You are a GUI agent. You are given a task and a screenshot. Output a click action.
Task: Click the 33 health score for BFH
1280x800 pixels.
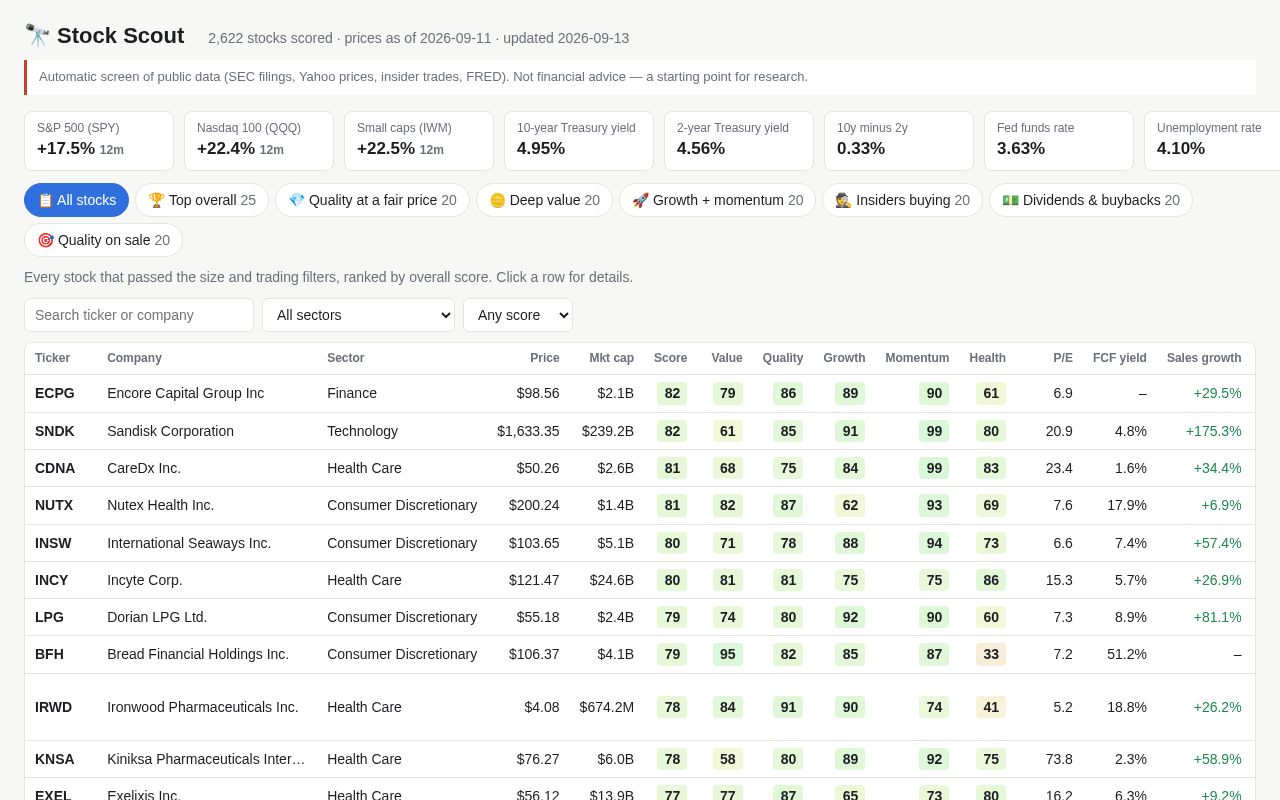tap(991, 654)
